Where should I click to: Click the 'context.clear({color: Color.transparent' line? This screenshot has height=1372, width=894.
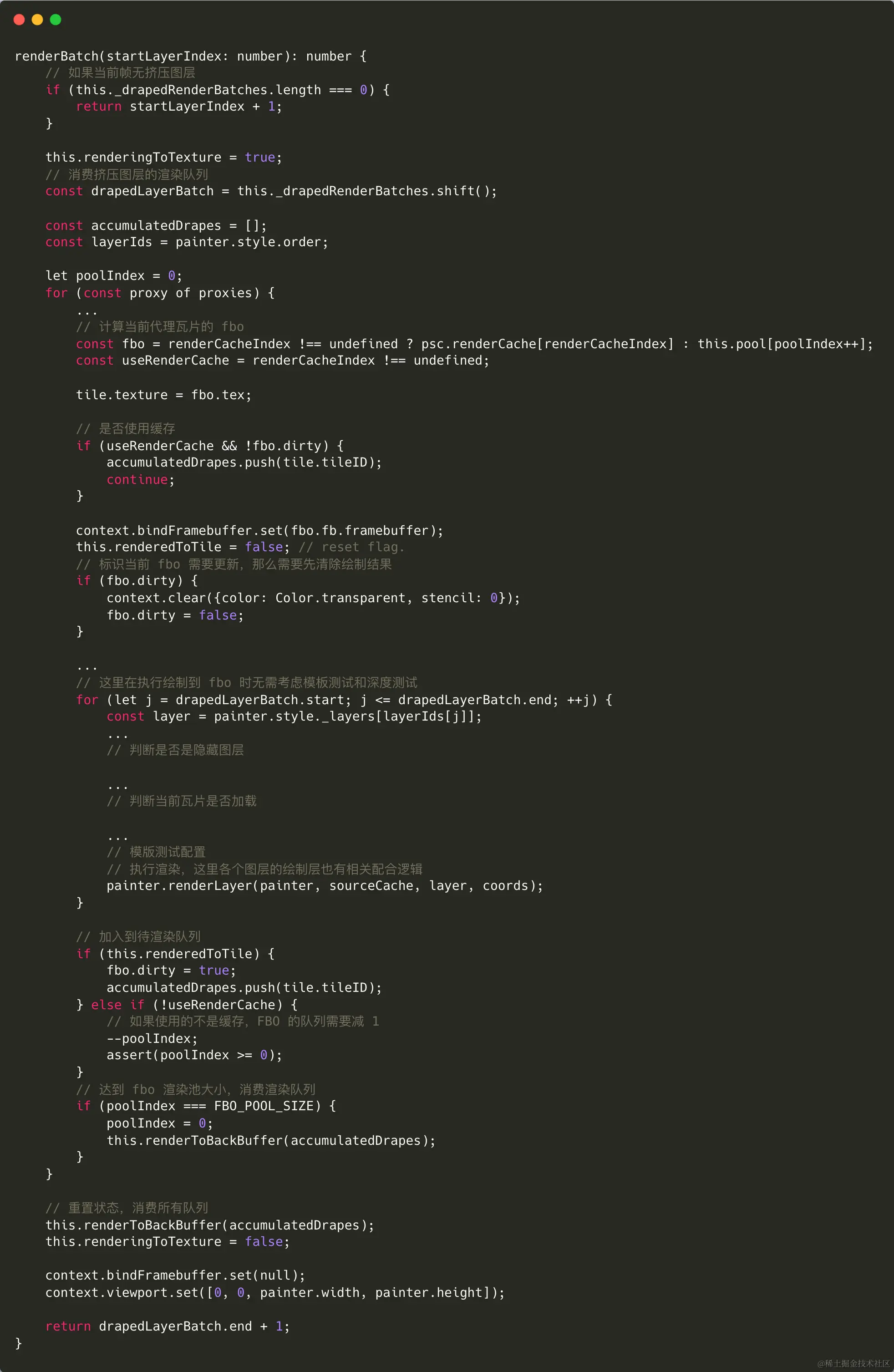(x=313, y=599)
